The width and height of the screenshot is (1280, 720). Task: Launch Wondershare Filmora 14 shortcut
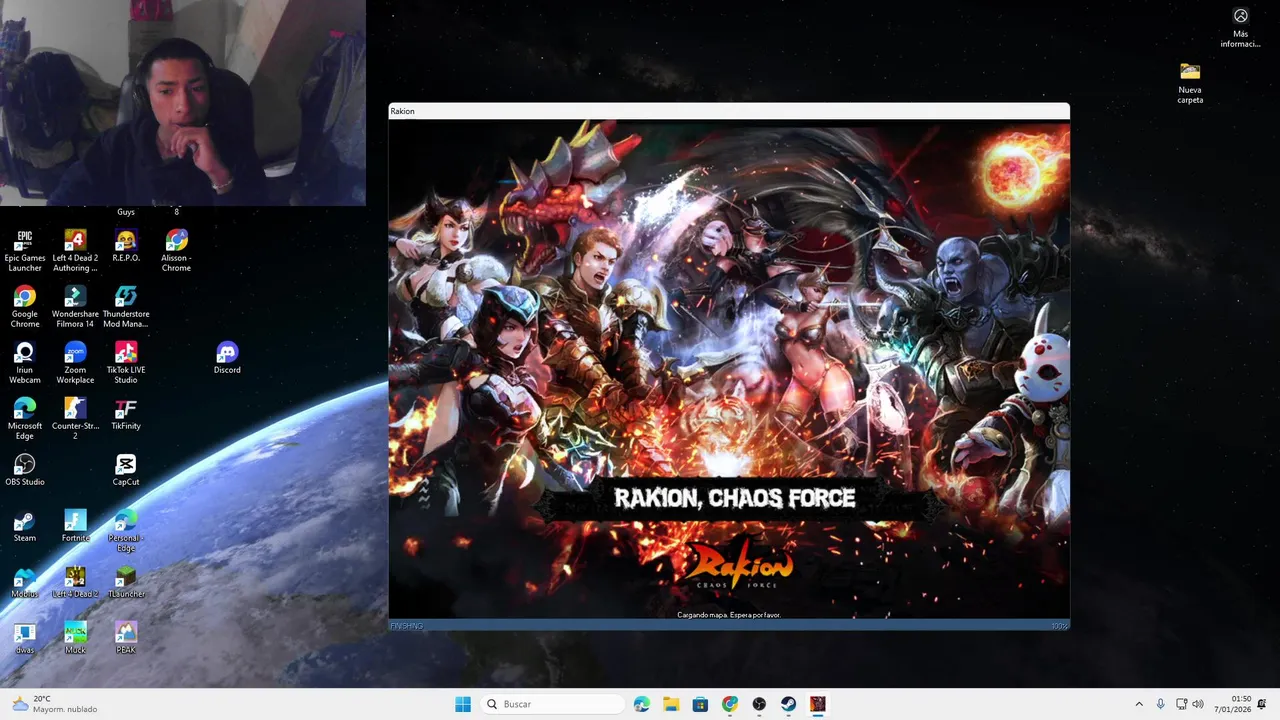coord(75,306)
